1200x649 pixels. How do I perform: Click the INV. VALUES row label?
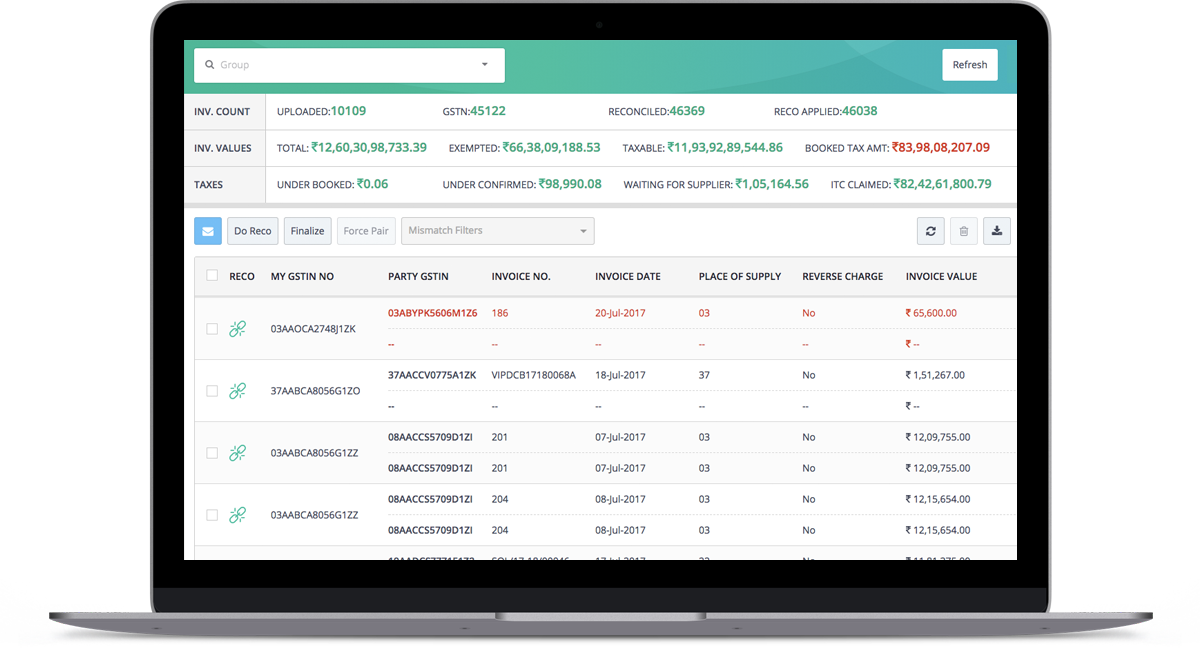pyautogui.click(x=223, y=148)
